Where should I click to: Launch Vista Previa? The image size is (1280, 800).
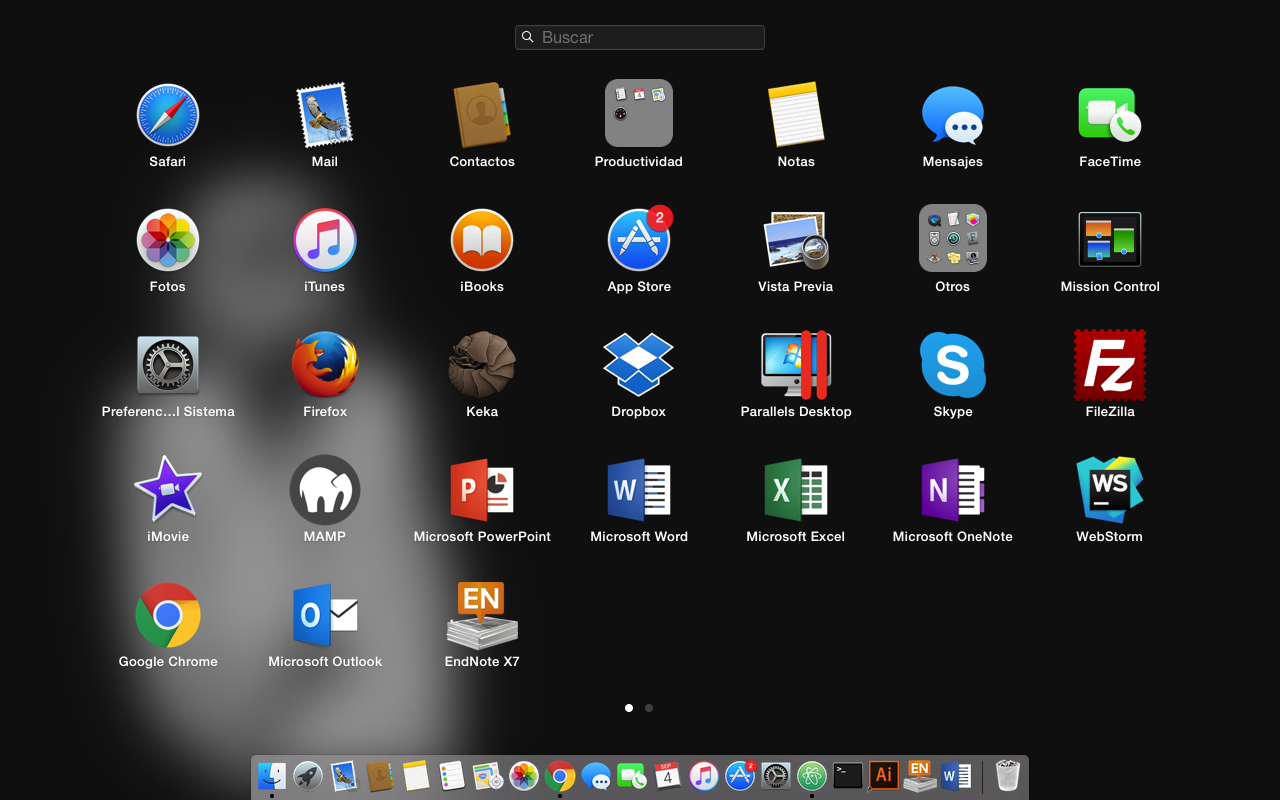click(x=796, y=240)
